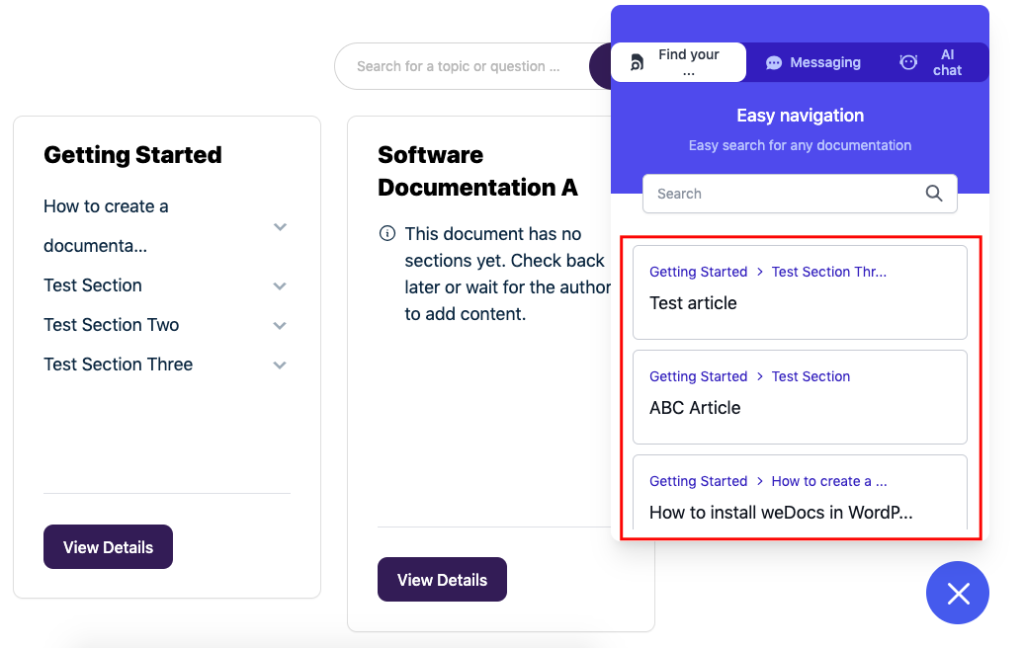Click View Details under Software Documentation A
Viewport: 1024px width, 648px height.
click(442, 579)
